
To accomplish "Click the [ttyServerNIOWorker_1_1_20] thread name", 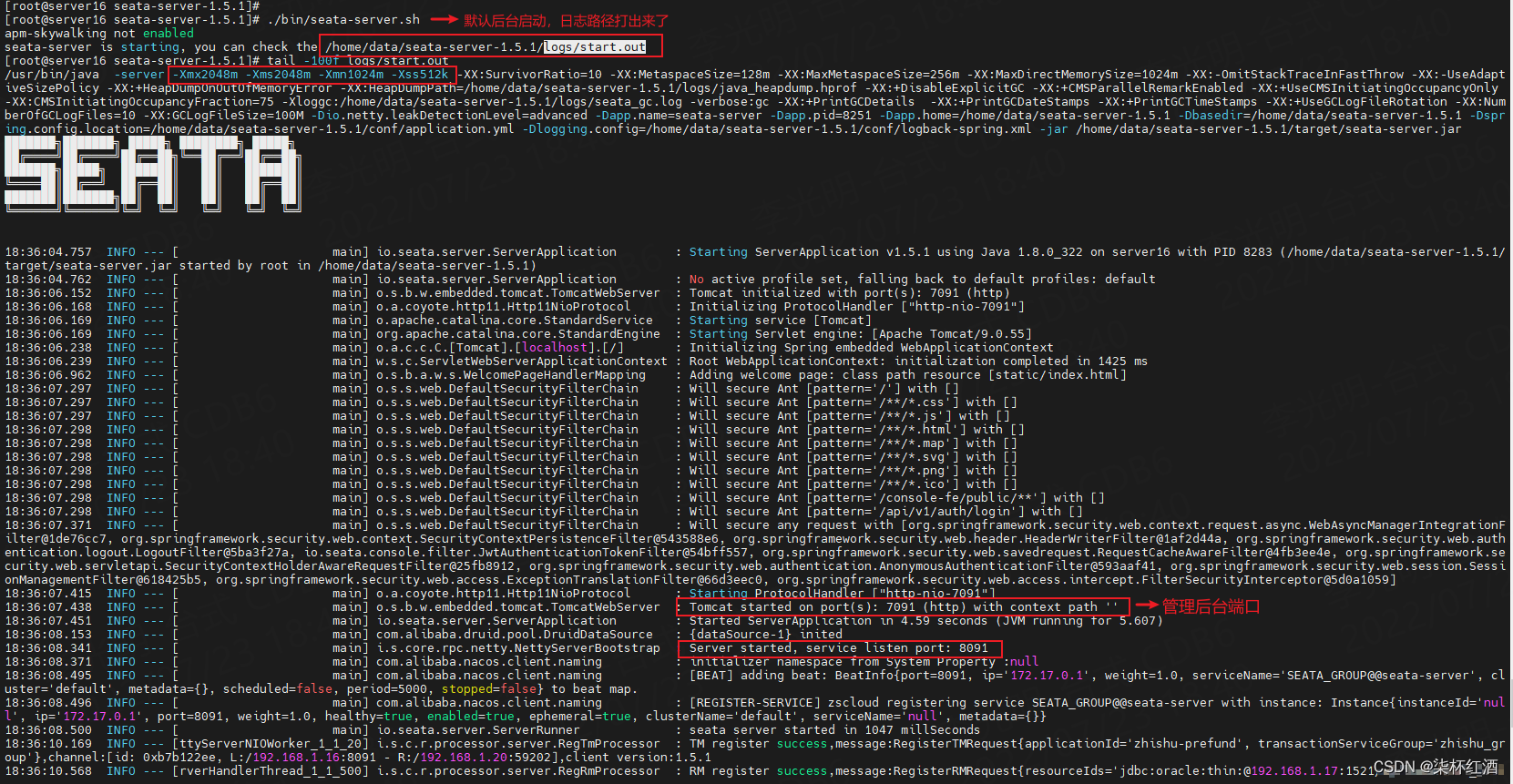I will click(271, 743).
